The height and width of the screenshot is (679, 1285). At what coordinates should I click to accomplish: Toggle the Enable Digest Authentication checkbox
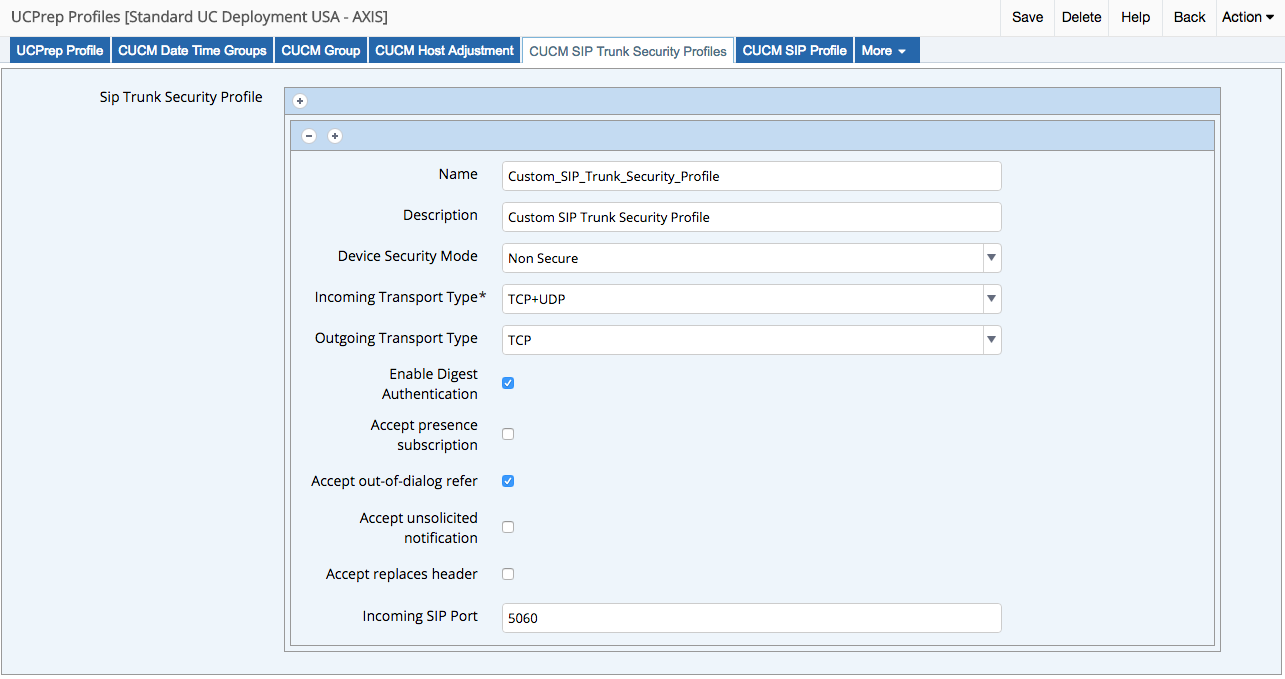click(x=508, y=384)
